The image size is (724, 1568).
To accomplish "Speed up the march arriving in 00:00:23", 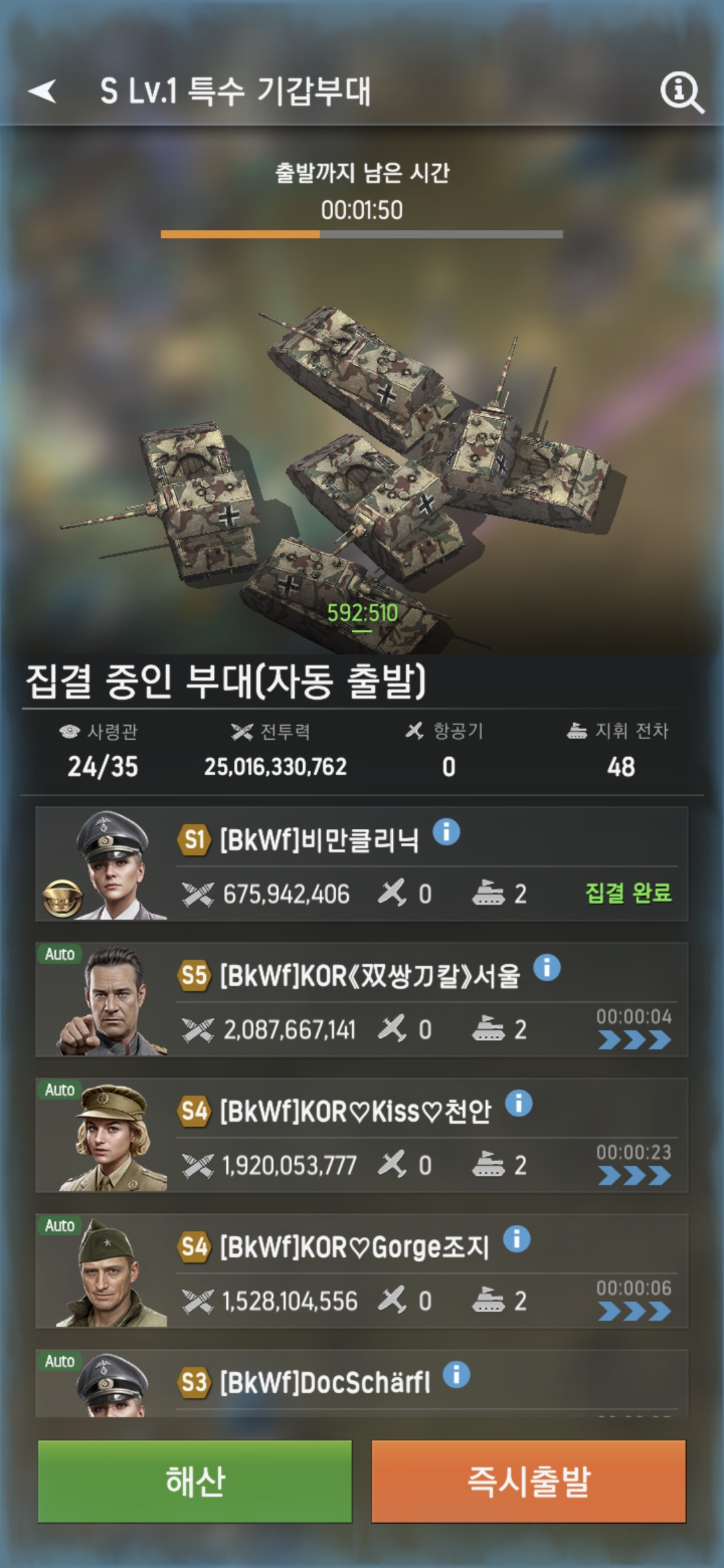I will [634, 1175].
